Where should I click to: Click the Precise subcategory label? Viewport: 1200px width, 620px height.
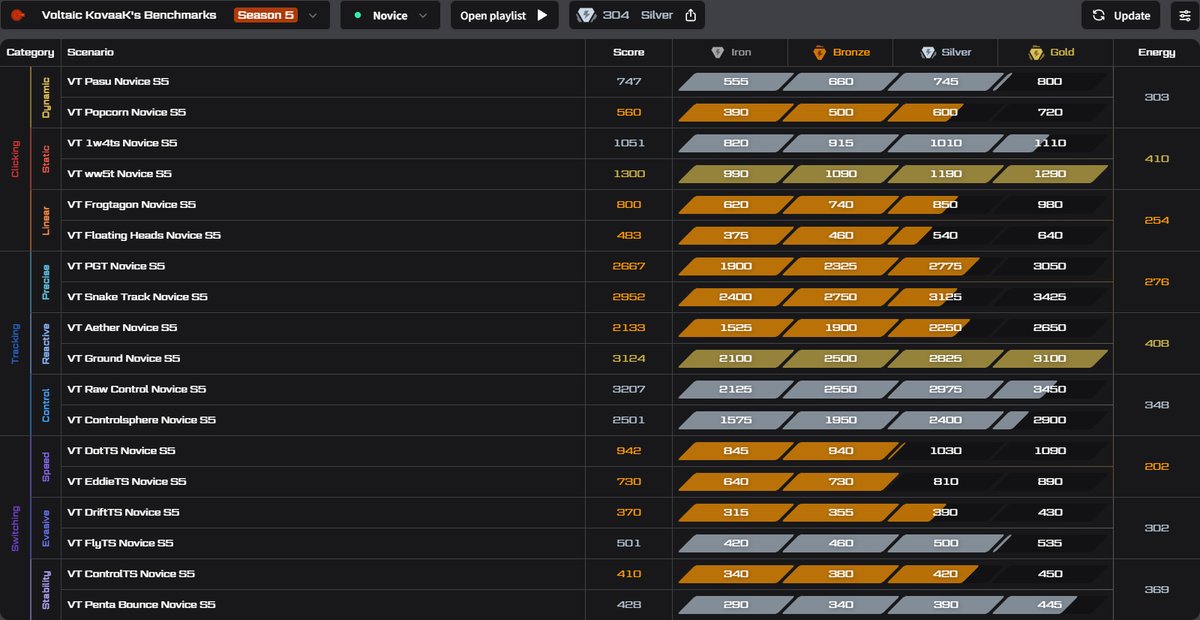[46, 282]
